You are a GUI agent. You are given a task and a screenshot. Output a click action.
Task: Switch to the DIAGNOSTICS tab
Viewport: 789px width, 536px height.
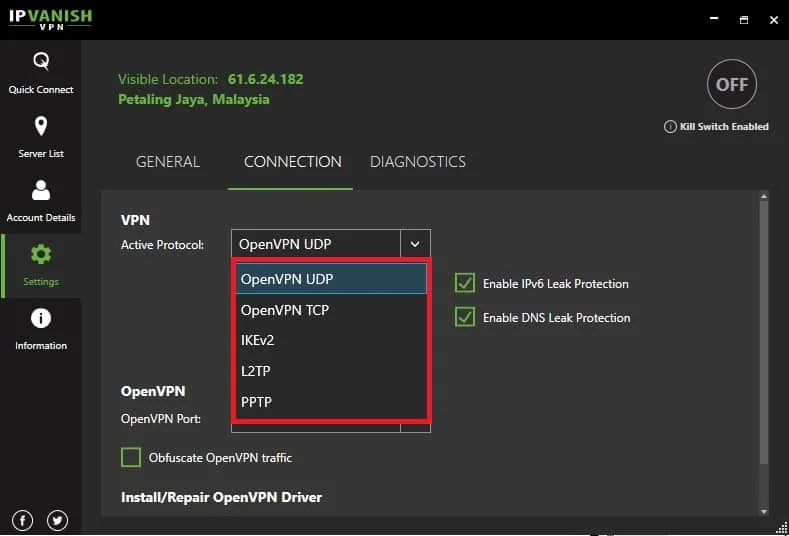pyautogui.click(x=418, y=162)
